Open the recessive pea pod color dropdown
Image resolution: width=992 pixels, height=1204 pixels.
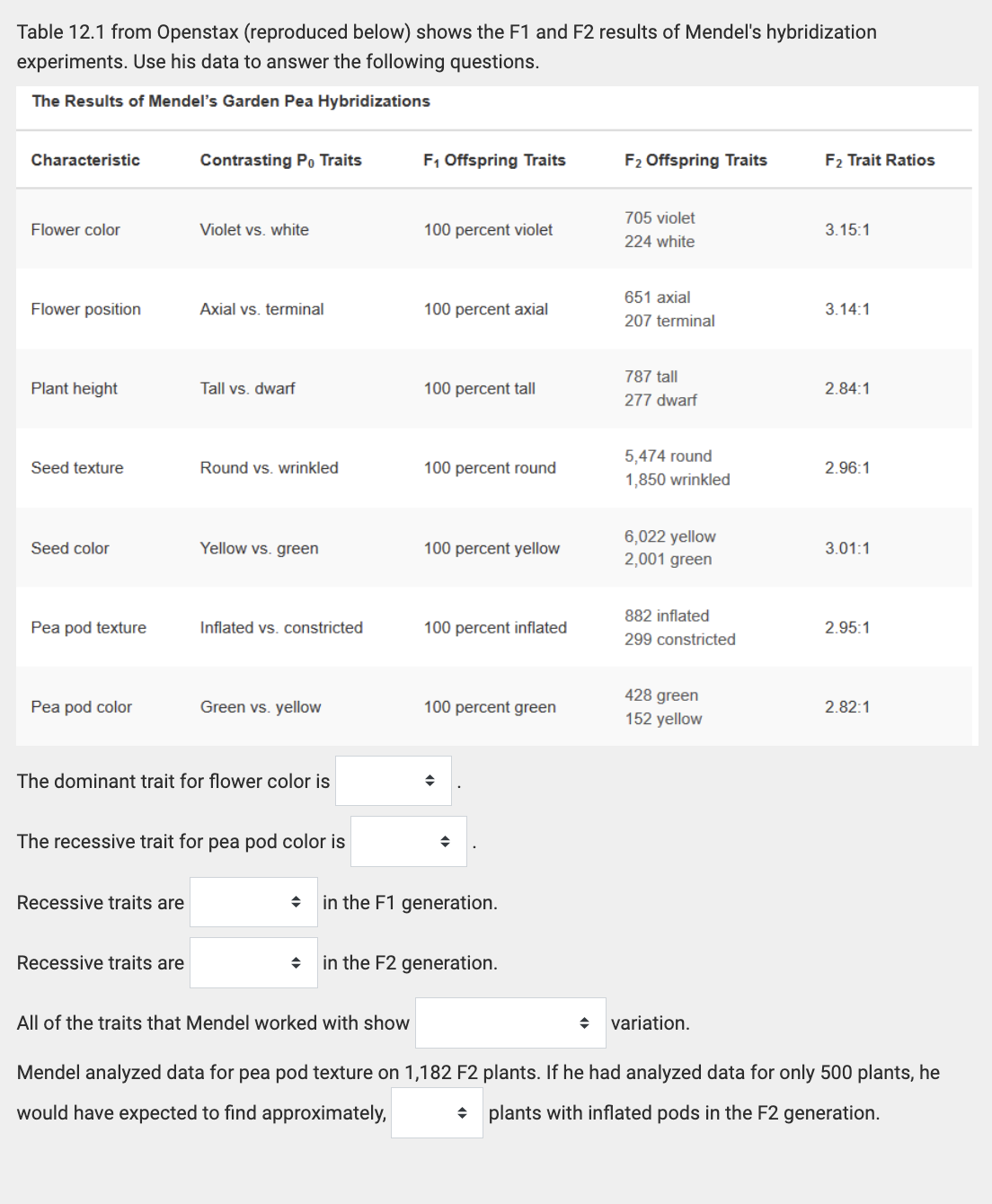click(x=408, y=841)
